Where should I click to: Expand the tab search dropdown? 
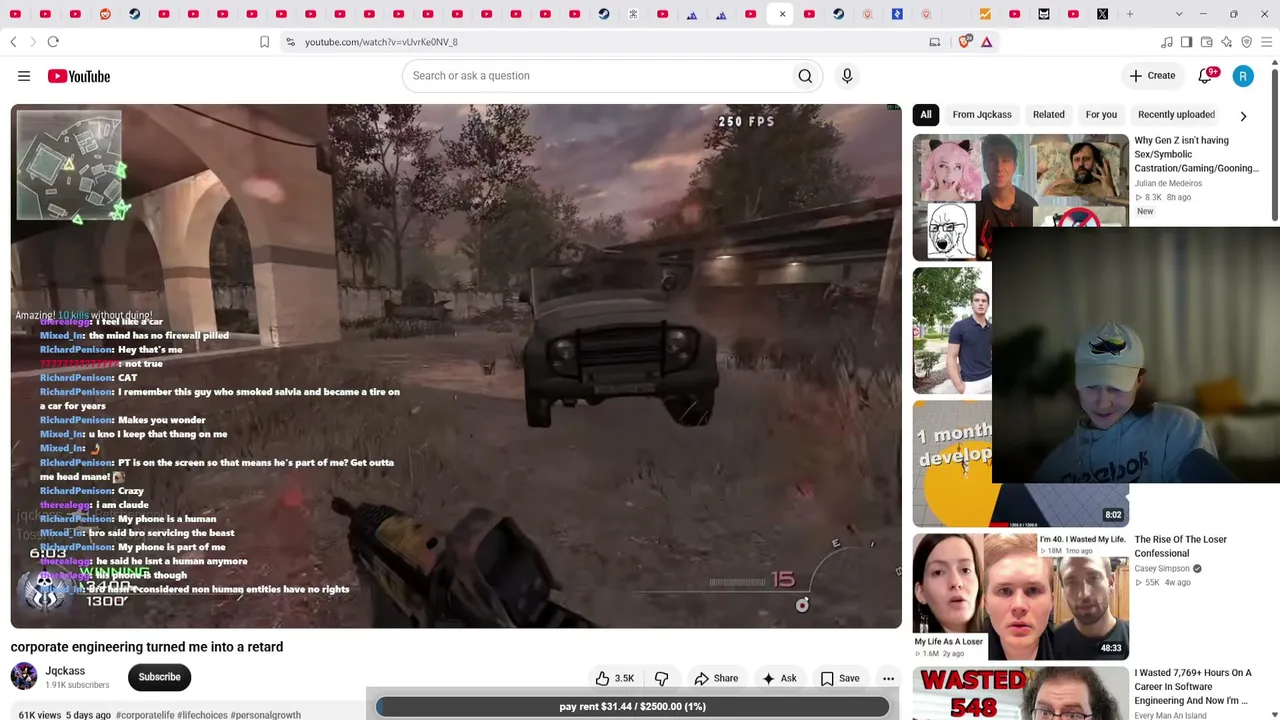coord(1179,14)
